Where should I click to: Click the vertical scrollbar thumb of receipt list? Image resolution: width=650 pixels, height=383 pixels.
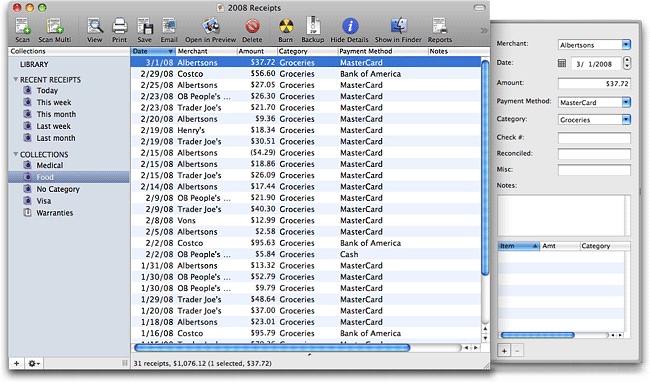[x=485, y=167]
